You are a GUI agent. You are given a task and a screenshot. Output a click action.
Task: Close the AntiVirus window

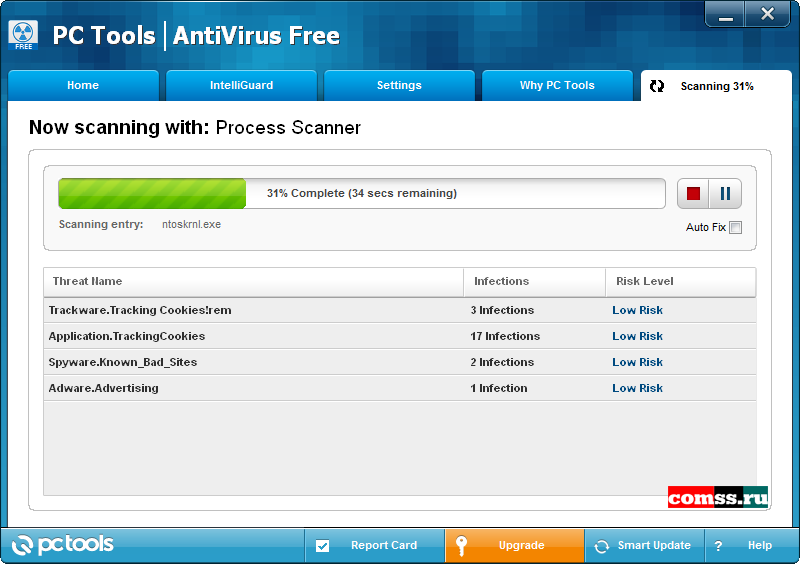767,14
